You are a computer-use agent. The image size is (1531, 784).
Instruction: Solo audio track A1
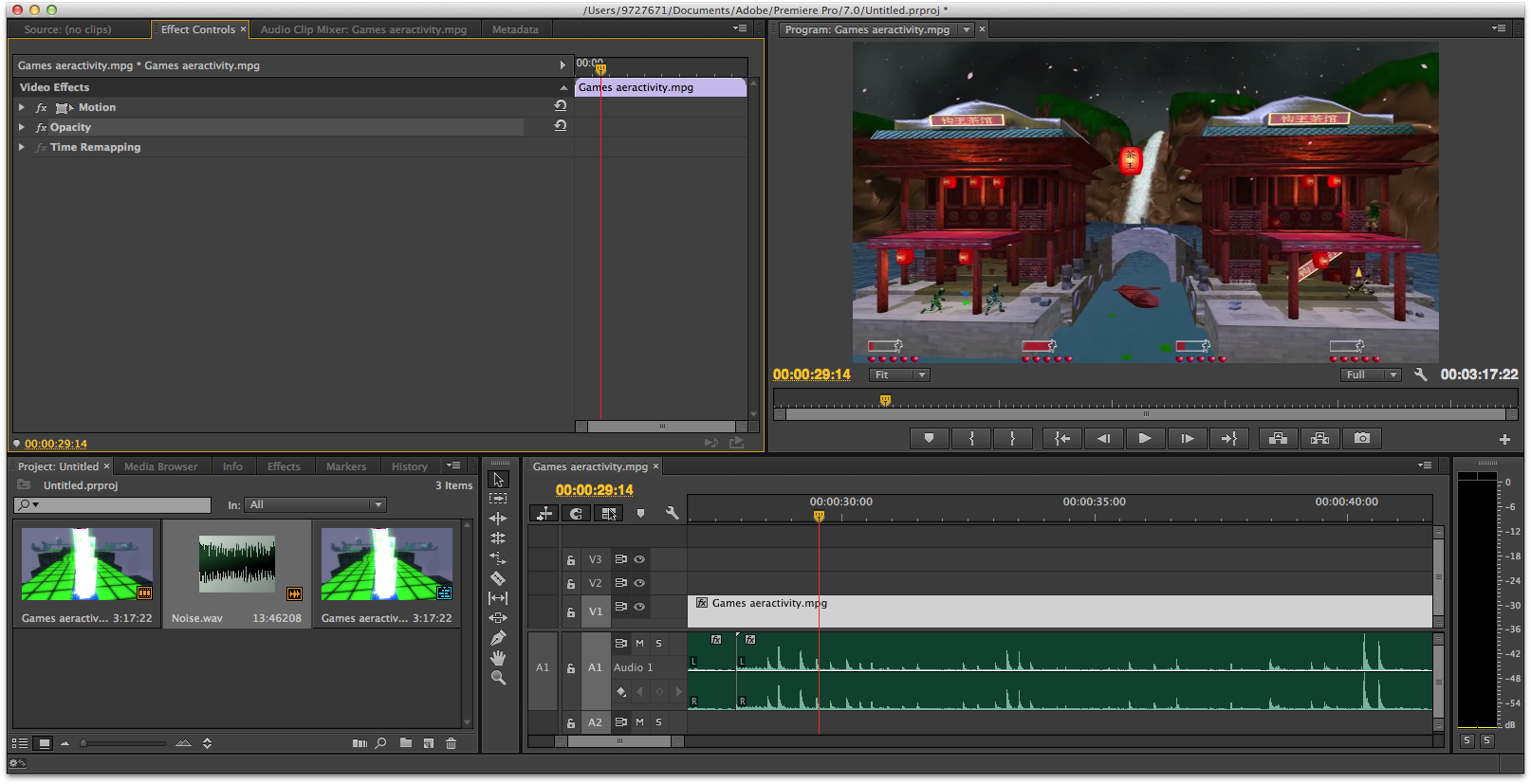[x=658, y=643]
